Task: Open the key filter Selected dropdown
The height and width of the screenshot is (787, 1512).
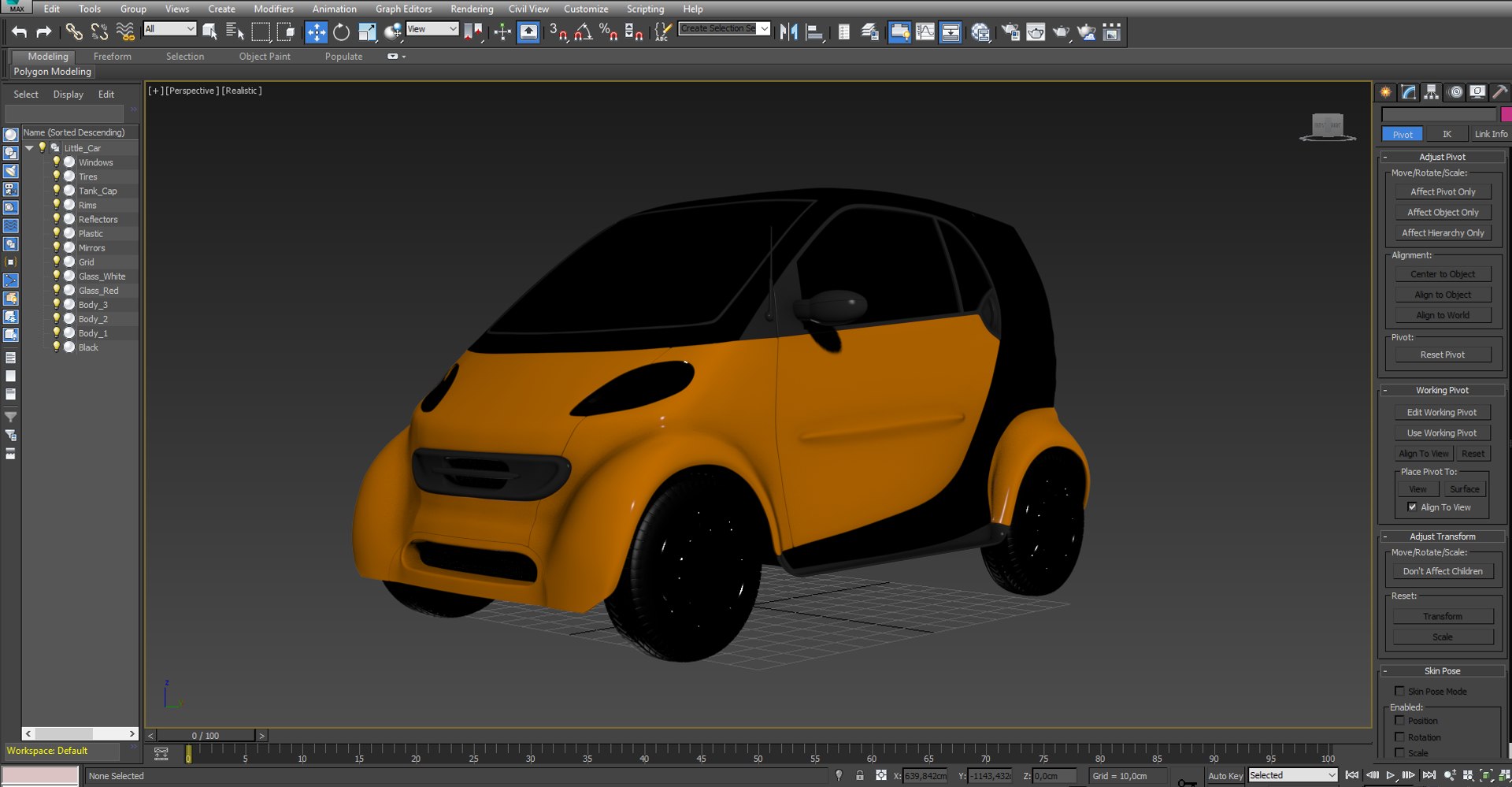Action: tap(1292, 775)
